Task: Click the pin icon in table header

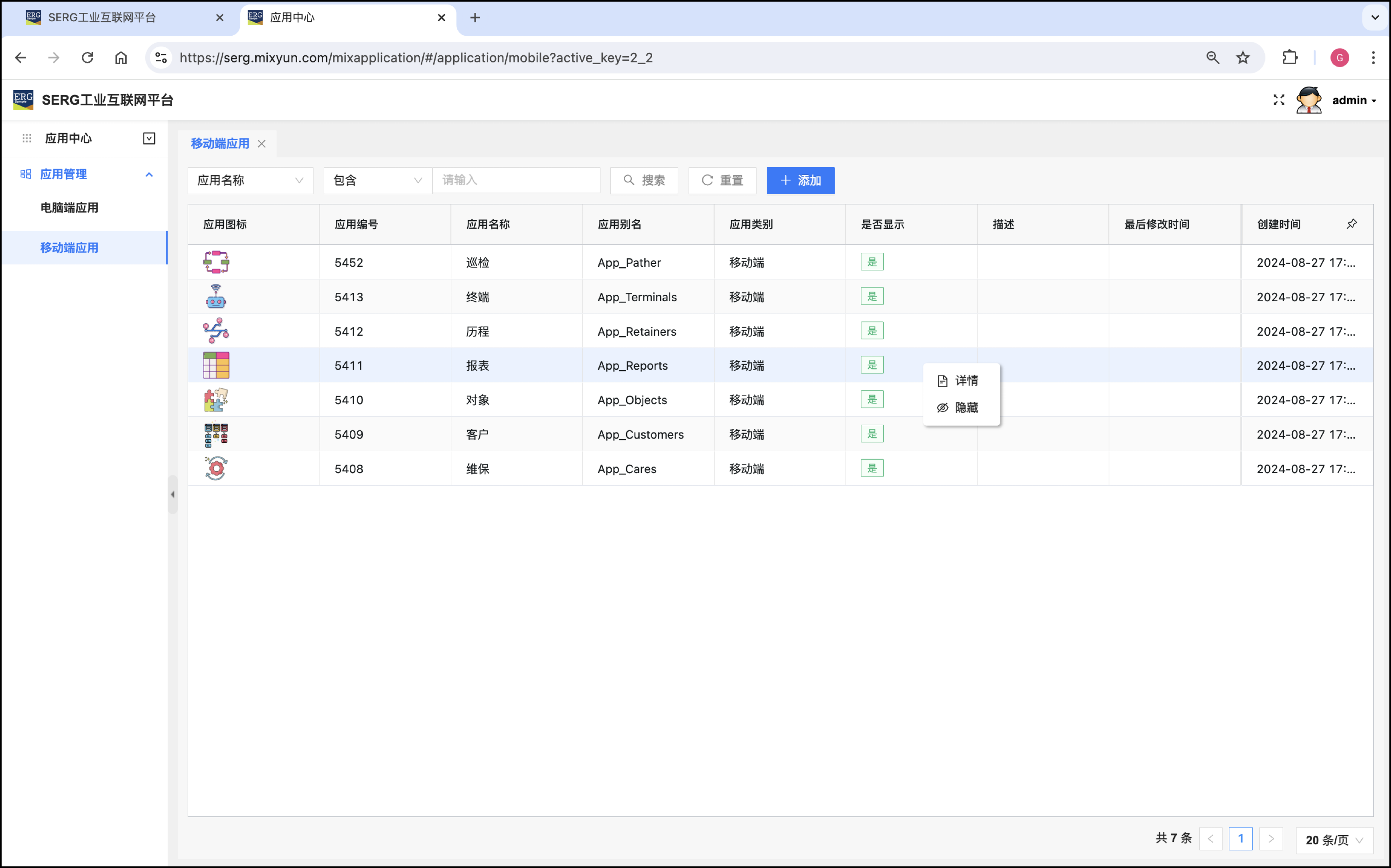Action: point(1351,224)
